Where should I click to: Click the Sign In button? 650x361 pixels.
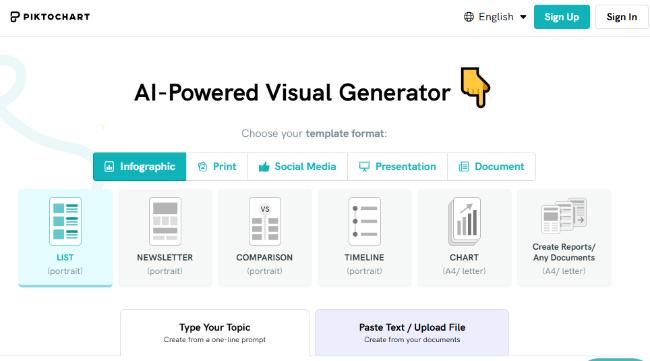point(621,17)
